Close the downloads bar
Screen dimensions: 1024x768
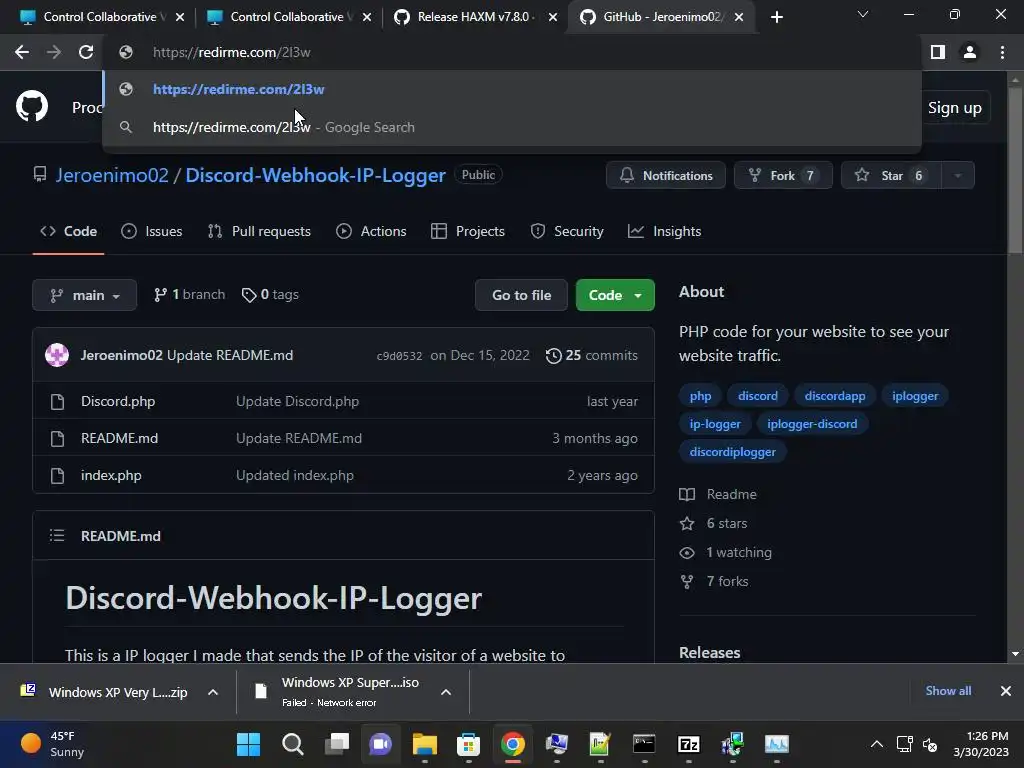click(1006, 691)
